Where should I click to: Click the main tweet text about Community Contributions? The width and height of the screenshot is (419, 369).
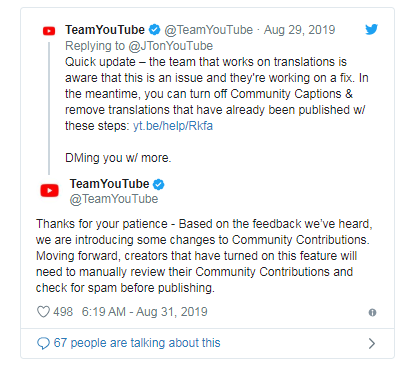204,256
